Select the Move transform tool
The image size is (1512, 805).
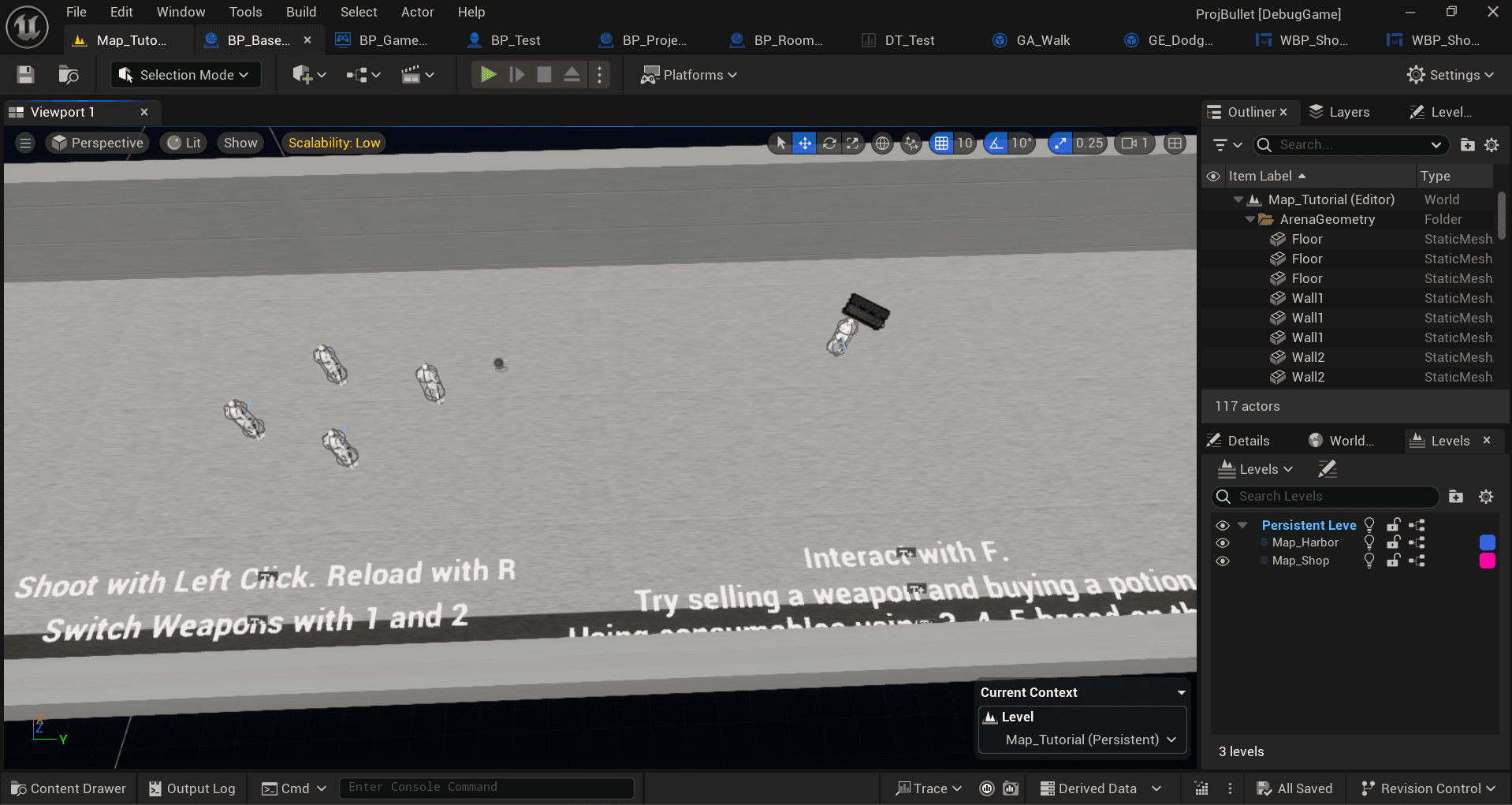804,143
